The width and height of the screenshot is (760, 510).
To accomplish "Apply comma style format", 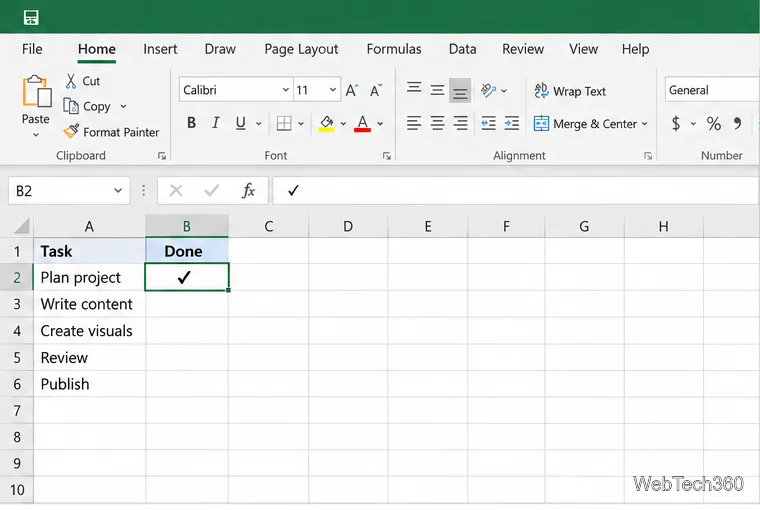I will [737, 123].
